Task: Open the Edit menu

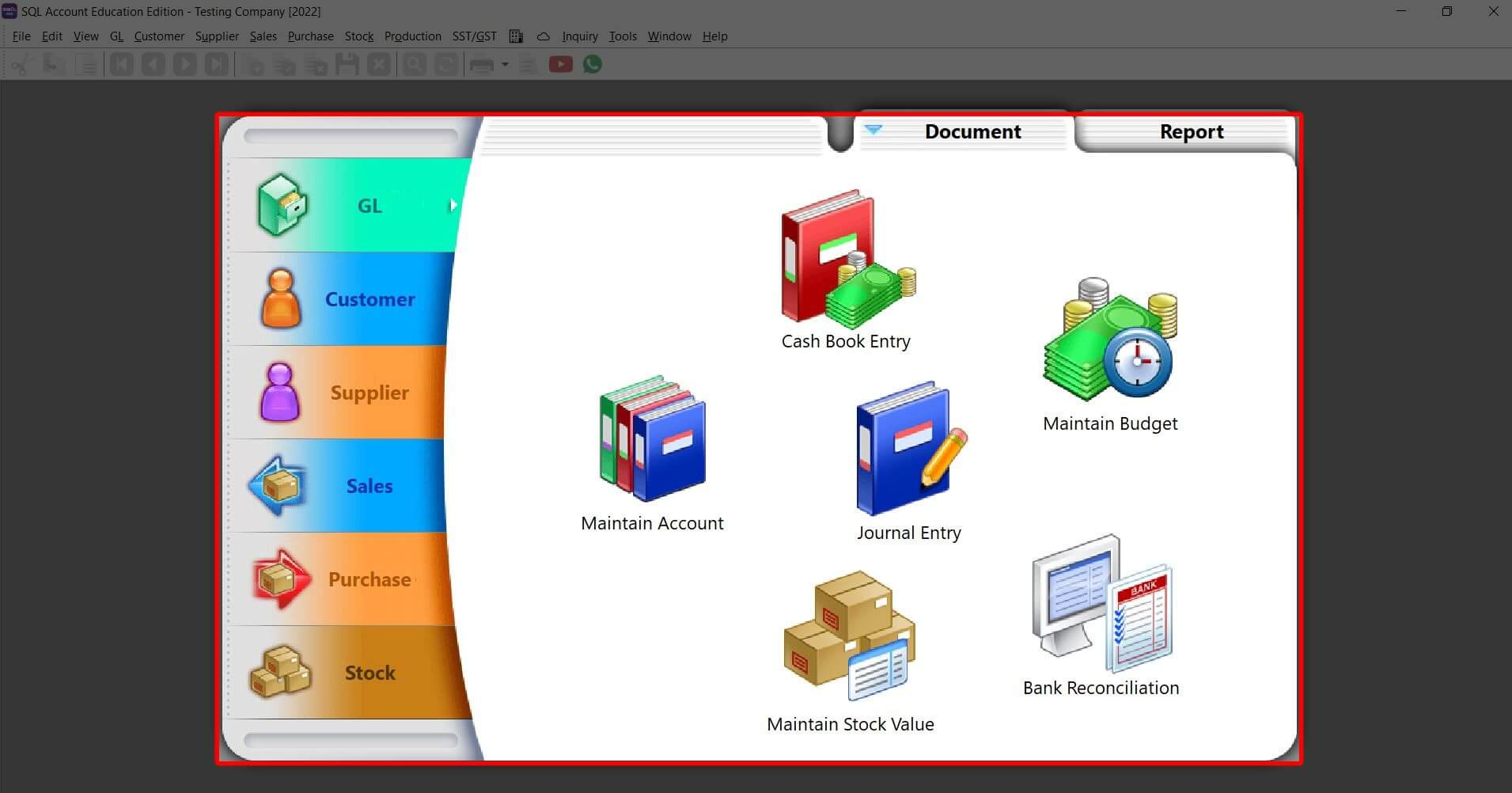Action: point(52,36)
